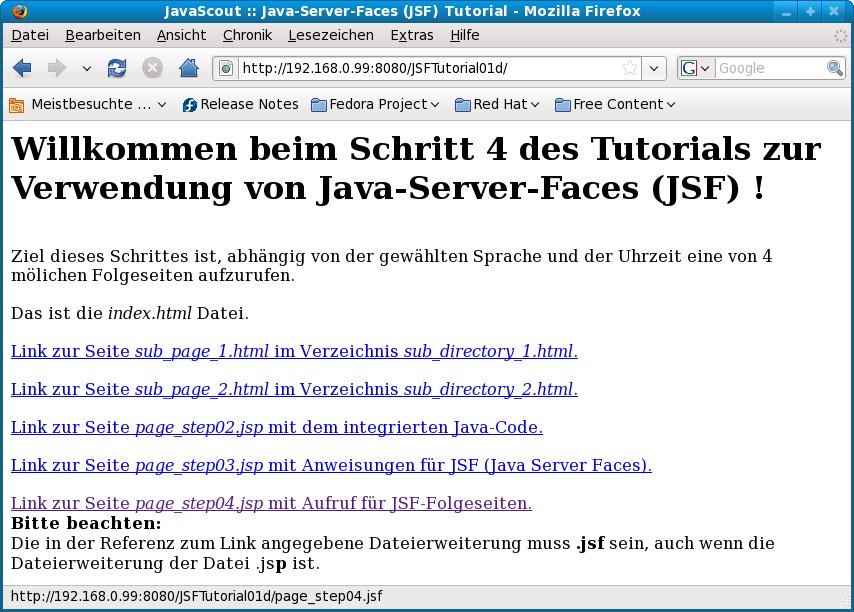The image size is (854, 612).
Task: Open the page_step04.jsp JSF-Folgeseiten link
Action: (x=271, y=503)
